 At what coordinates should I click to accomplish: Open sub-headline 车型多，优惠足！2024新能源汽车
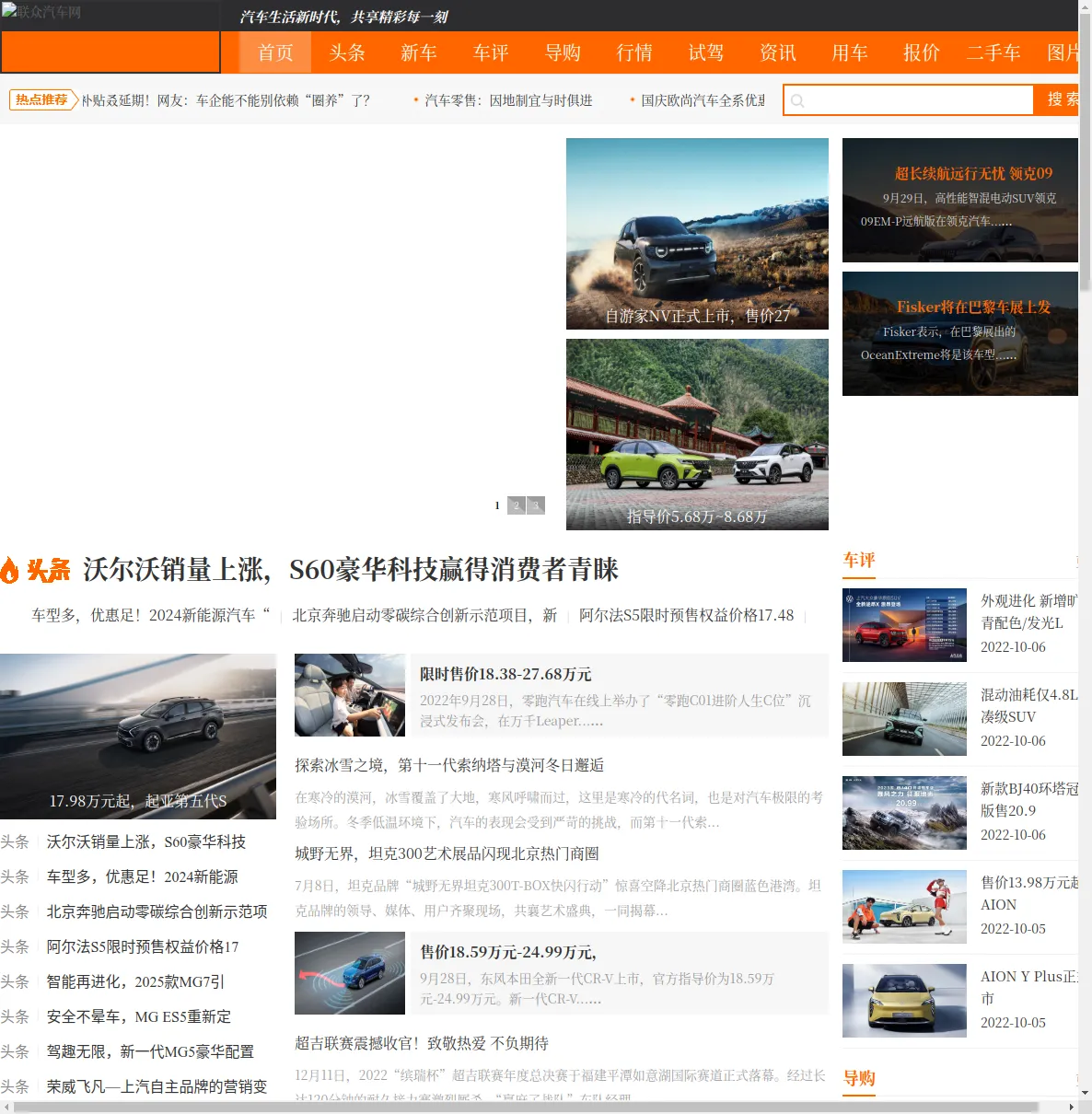pos(151,615)
